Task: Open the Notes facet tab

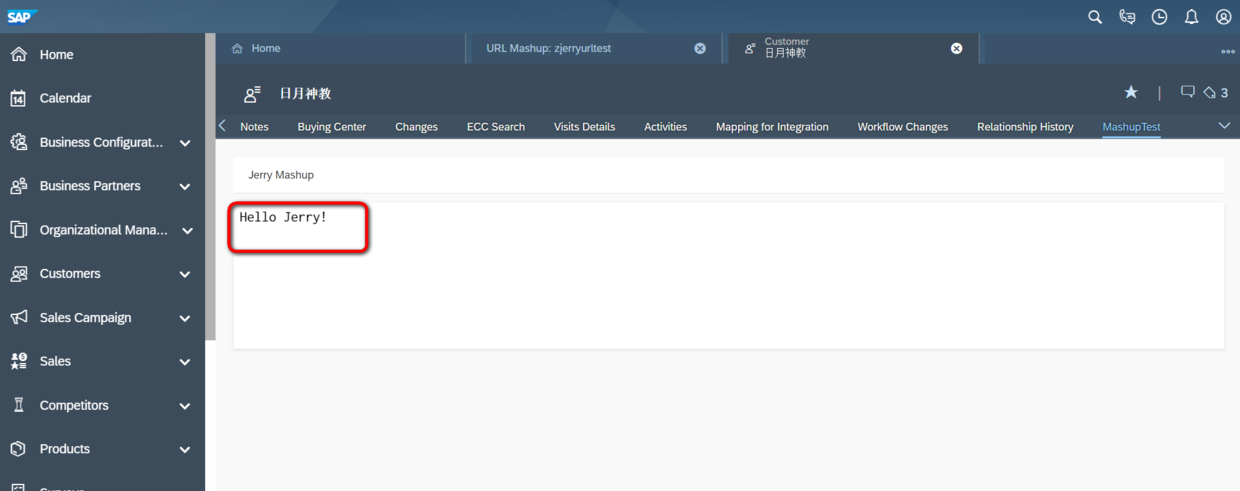Action: [254, 127]
